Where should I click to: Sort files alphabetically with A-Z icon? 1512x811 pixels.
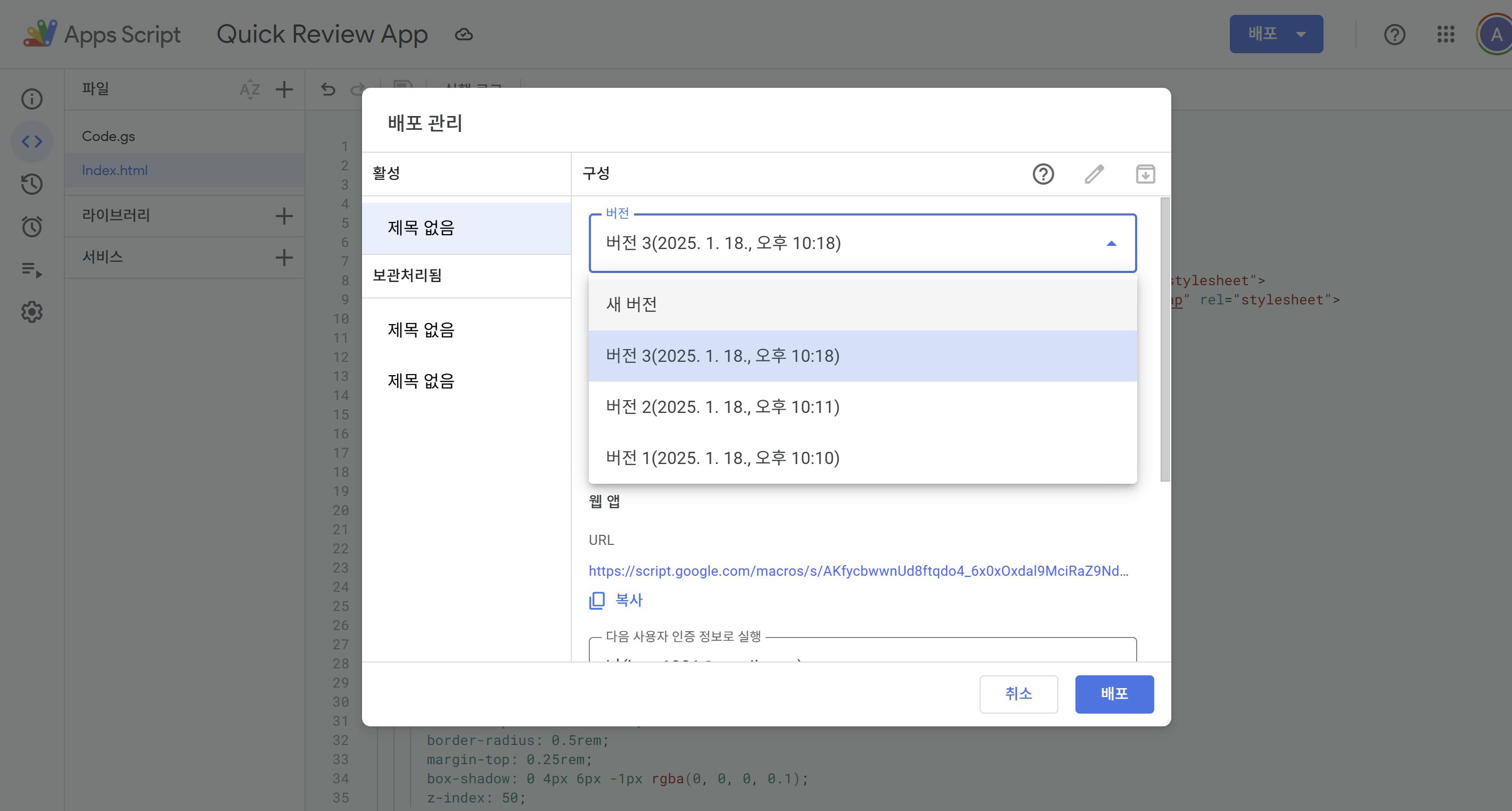coord(250,89)
